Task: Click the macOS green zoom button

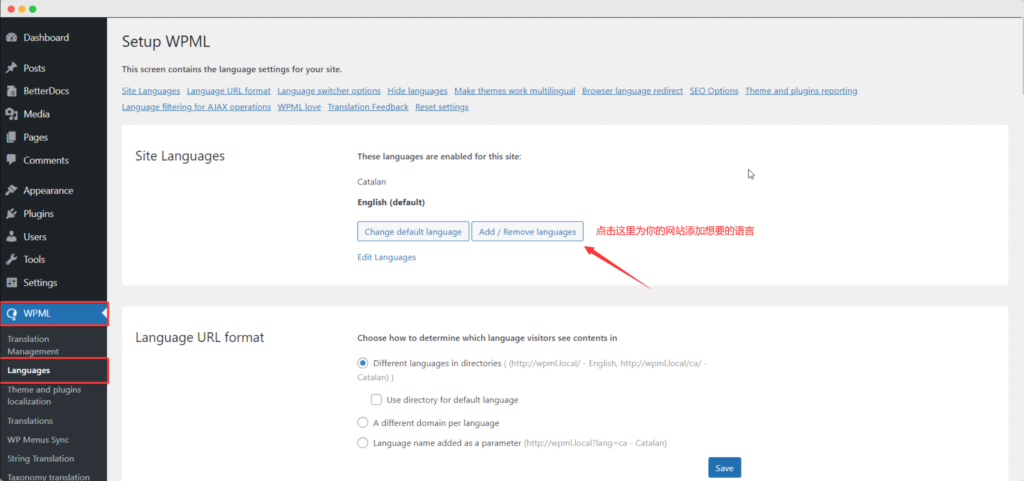Action: (x=33, y=9)
